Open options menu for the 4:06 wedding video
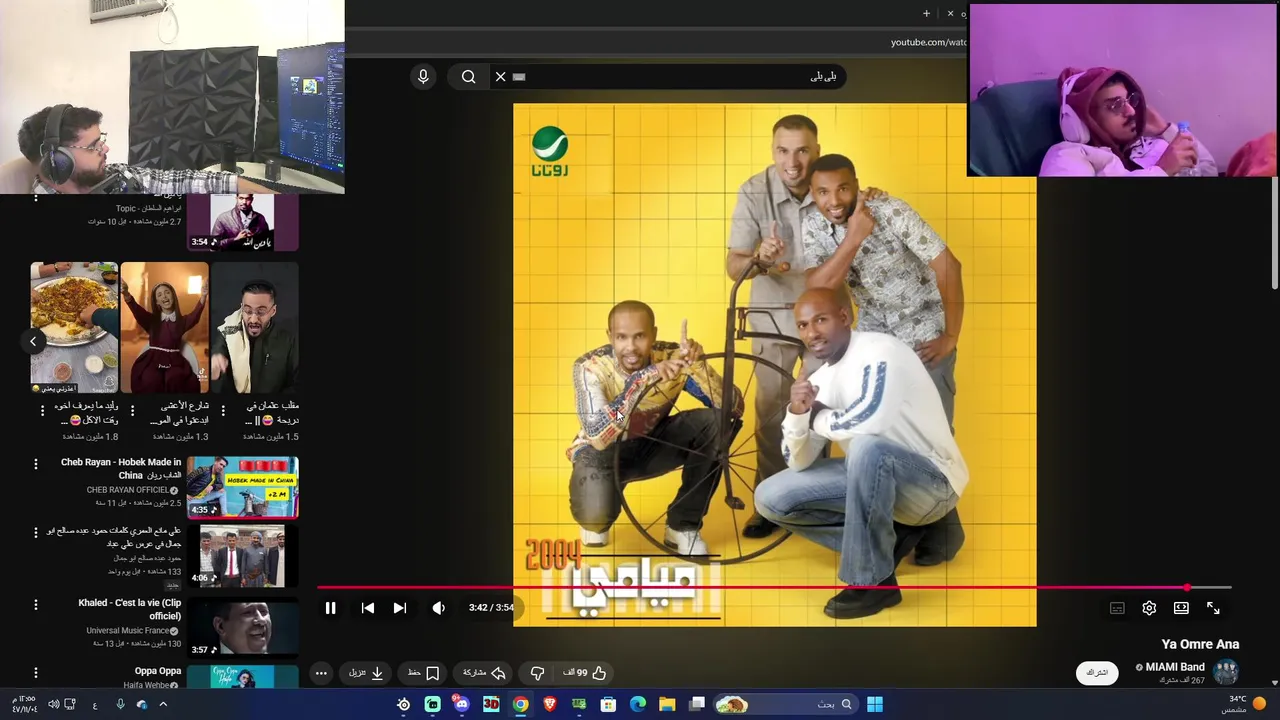The width and height of the screenshot is (1280, 720). (36, 533)
